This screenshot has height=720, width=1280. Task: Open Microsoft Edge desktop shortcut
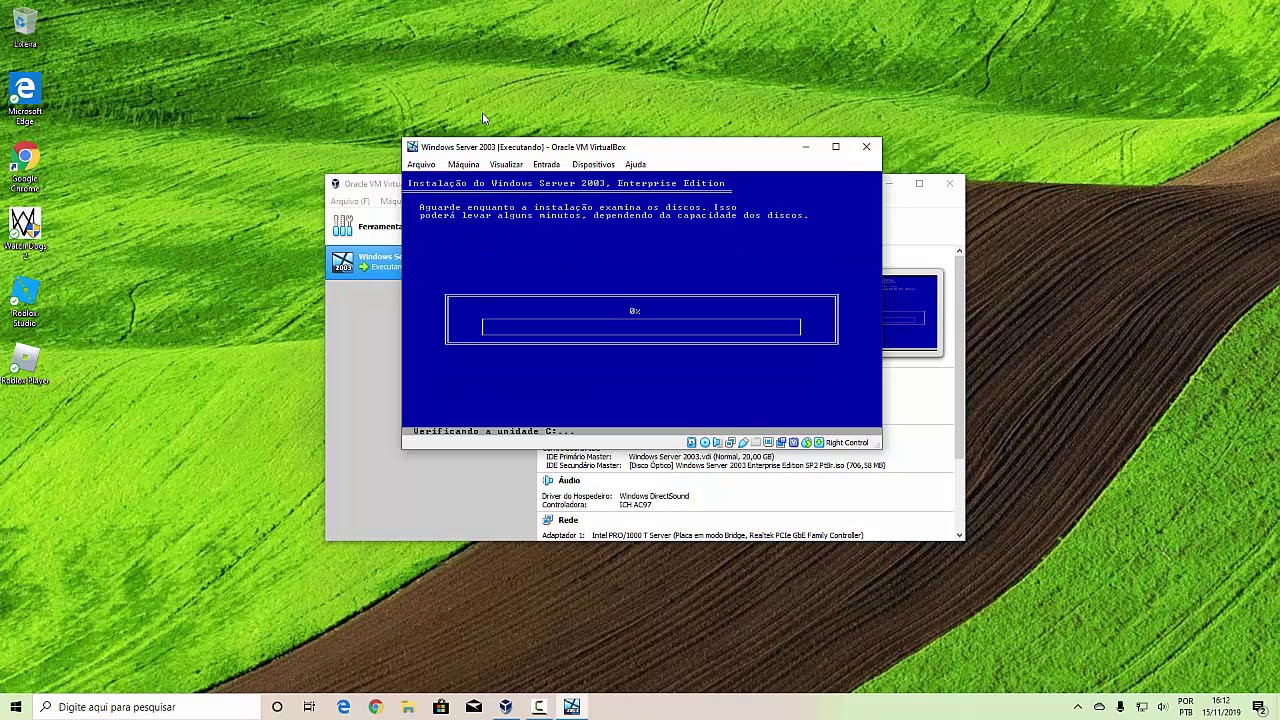pos(25,99)
